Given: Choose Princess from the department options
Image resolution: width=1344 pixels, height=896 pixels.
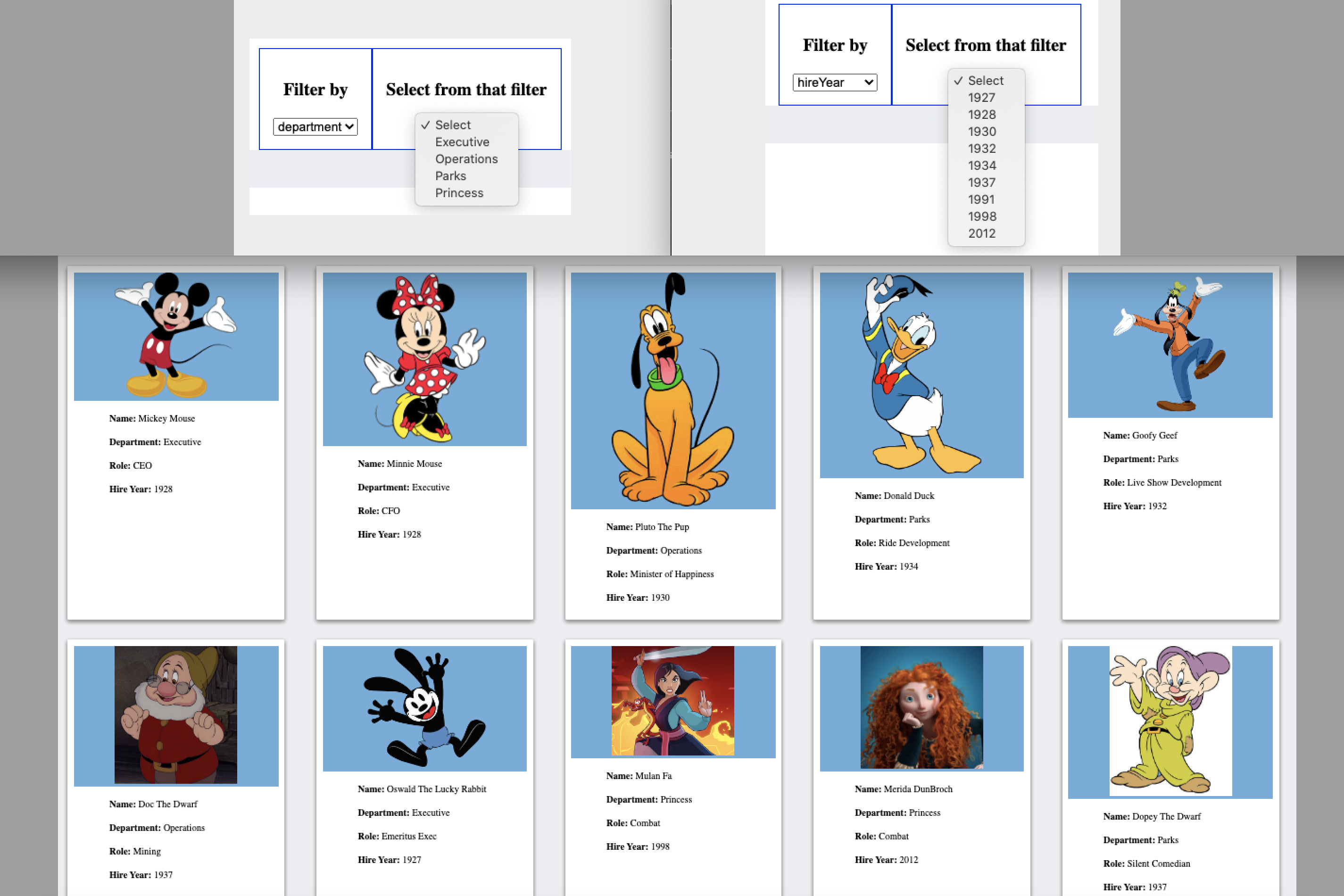Looking at the screenshot, I should pyautogui.click(x=459, y=193).
